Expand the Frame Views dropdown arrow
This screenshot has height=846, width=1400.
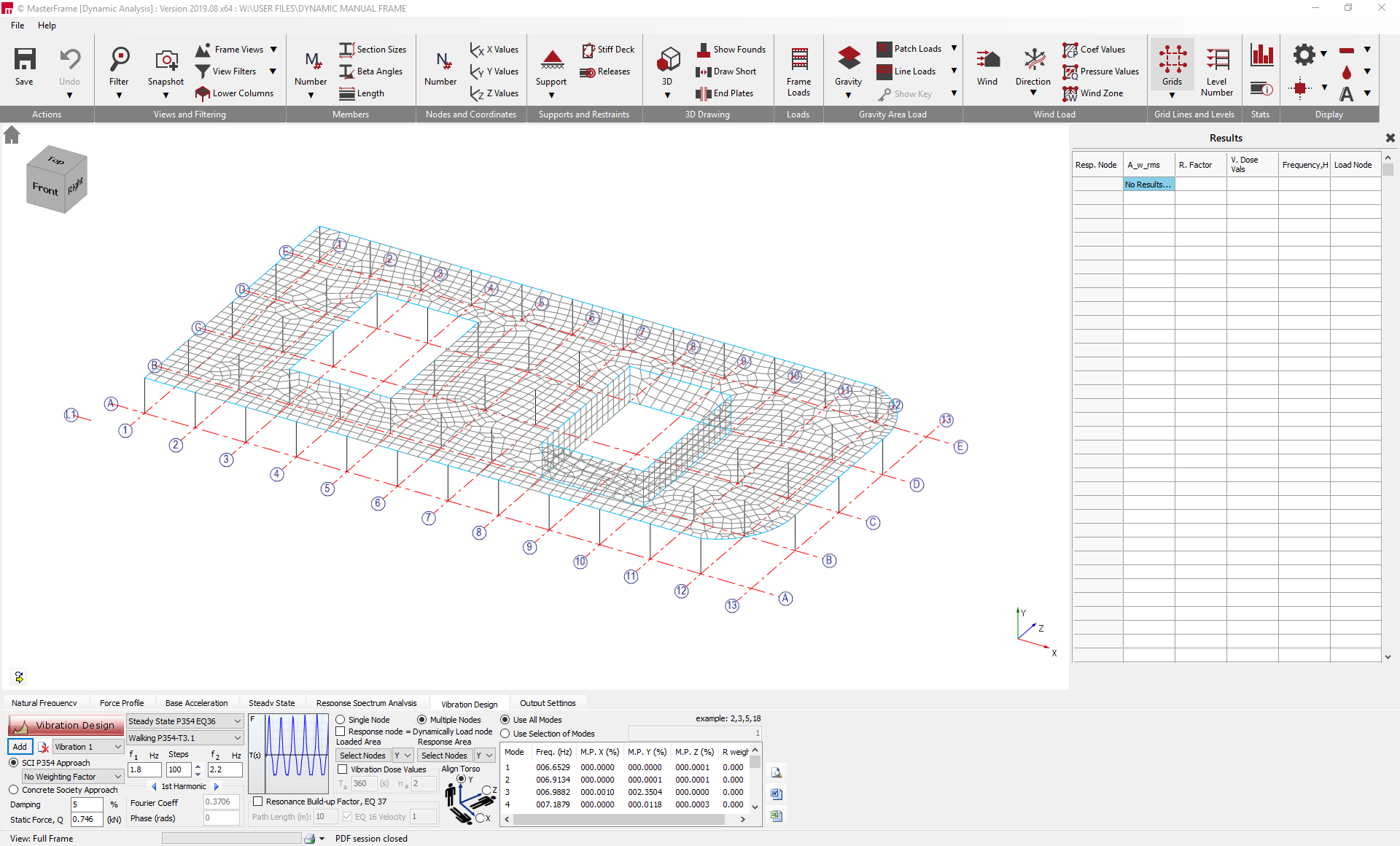click(273, 50)
